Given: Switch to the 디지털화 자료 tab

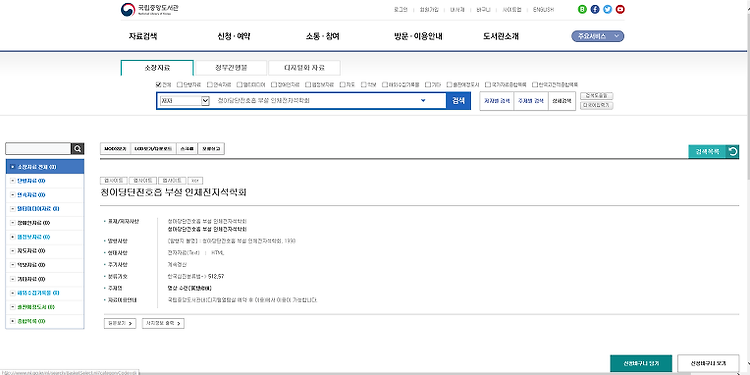Looking at the screenshot, I should pos(304,68).
